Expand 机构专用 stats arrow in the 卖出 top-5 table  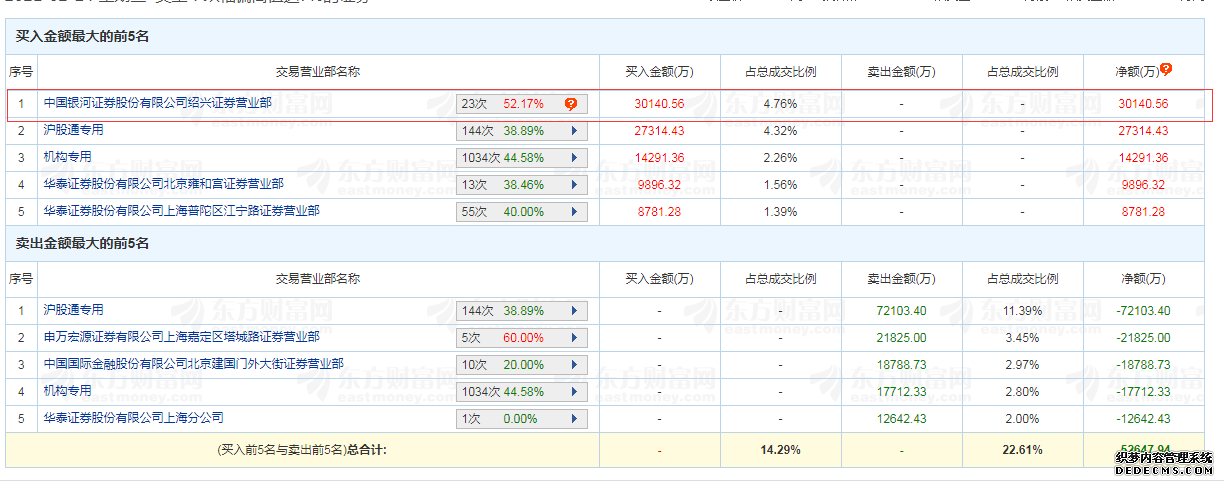pos(574,392)
